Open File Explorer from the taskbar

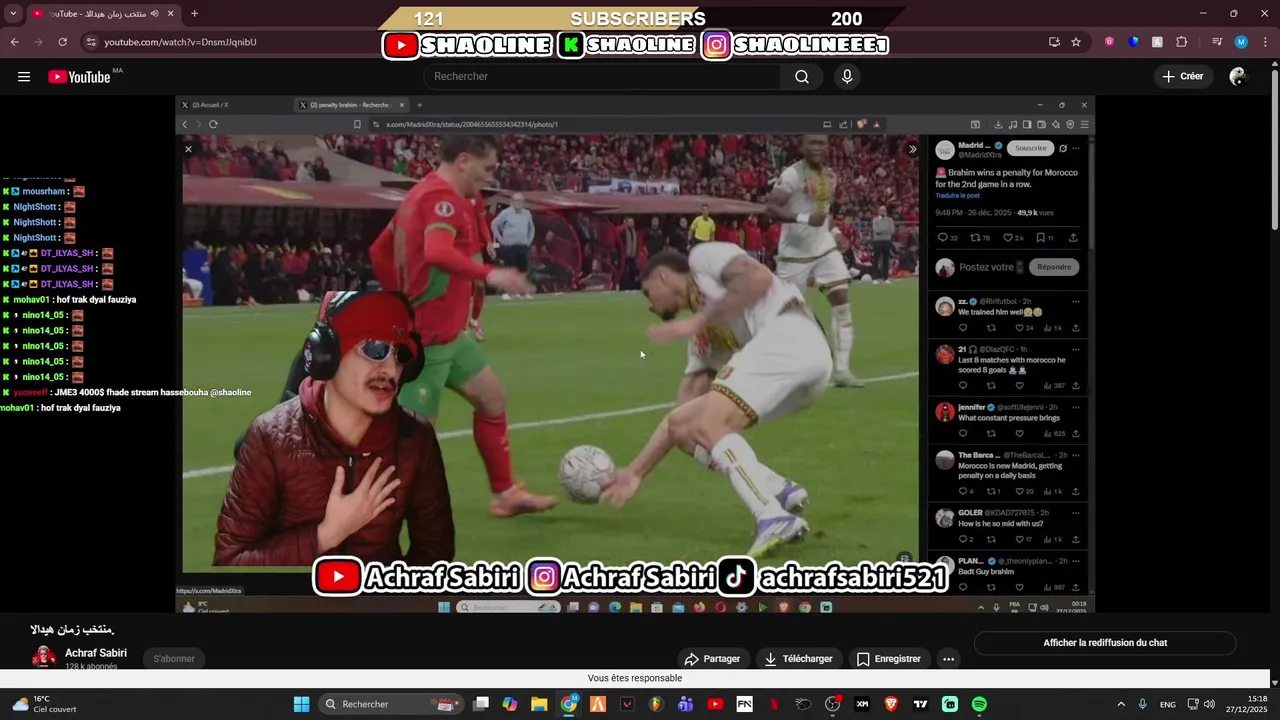539,704
